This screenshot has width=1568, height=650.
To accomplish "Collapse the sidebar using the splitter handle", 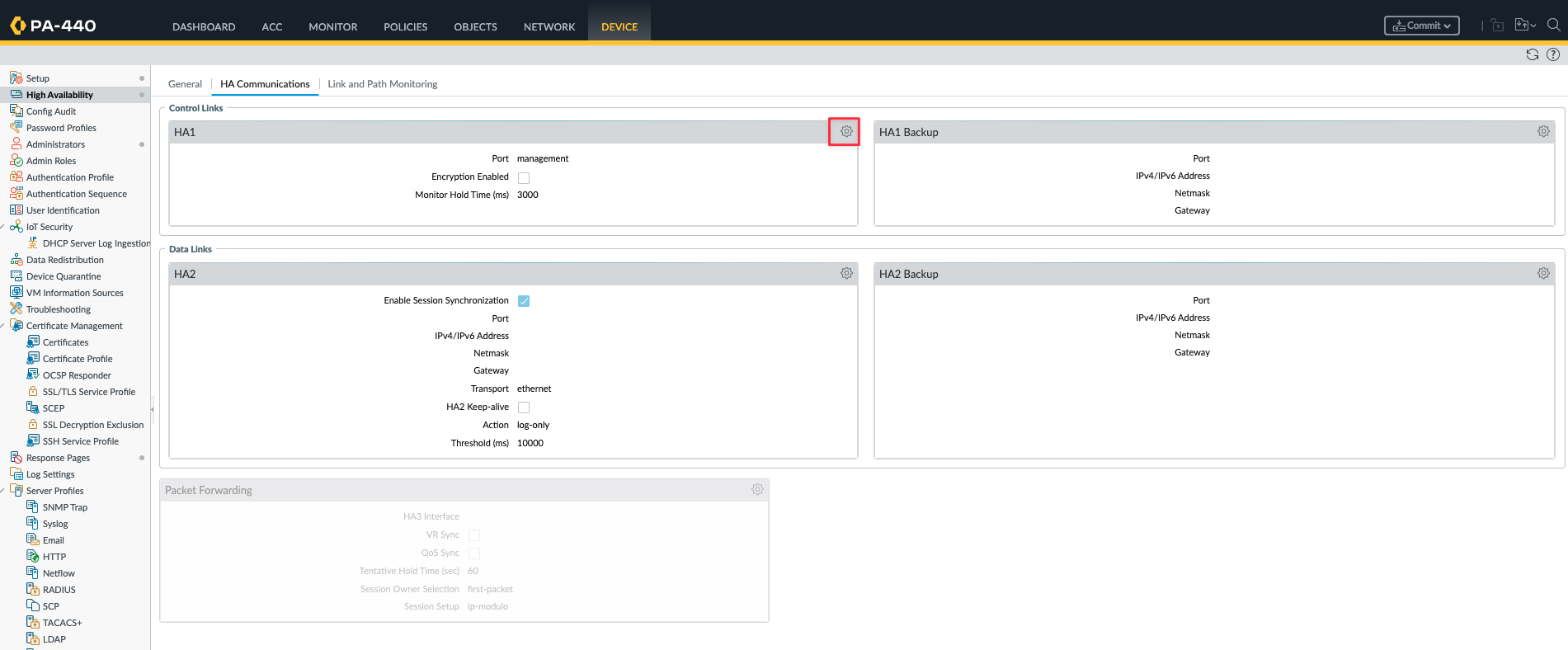I will click(153, 409).
